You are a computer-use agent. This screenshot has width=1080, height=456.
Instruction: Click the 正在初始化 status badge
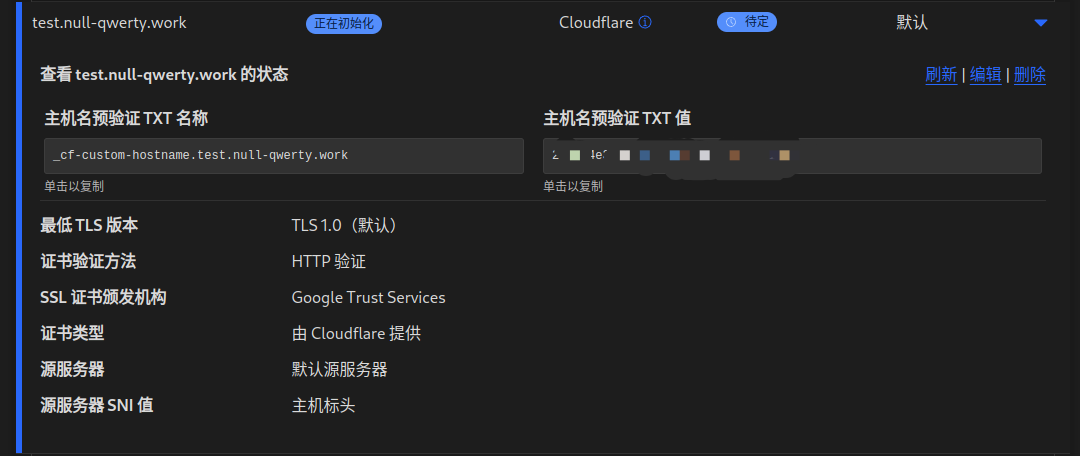click(344, 23)
